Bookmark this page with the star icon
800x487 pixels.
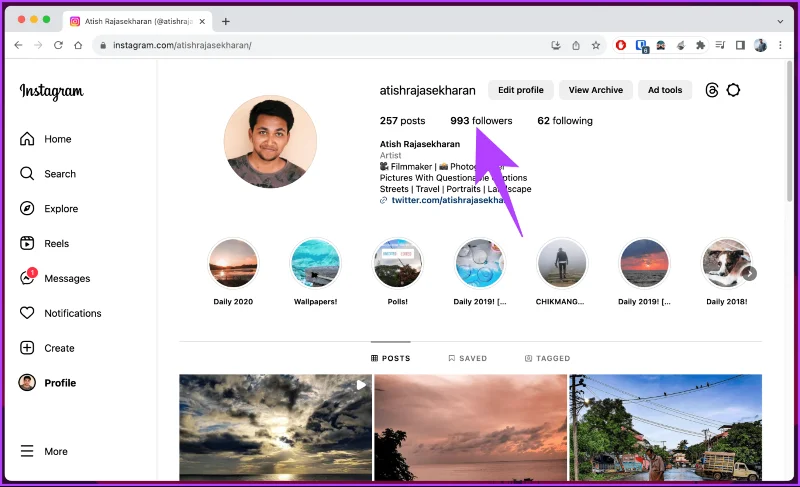(x=596, y=45)
